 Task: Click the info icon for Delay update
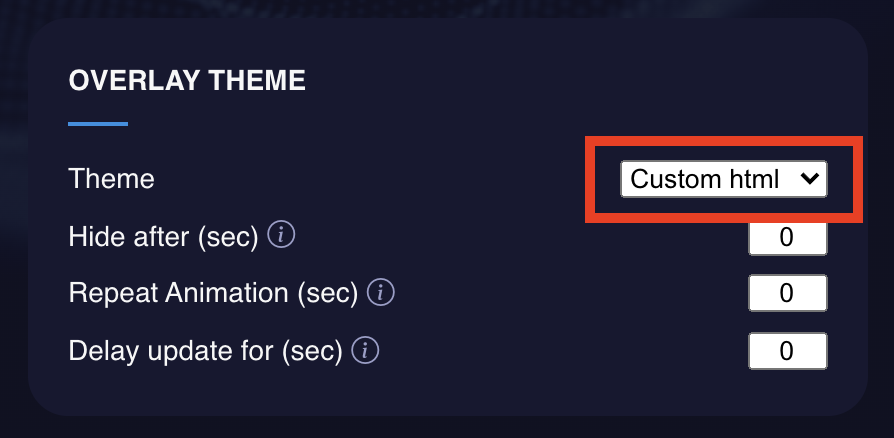365,350
